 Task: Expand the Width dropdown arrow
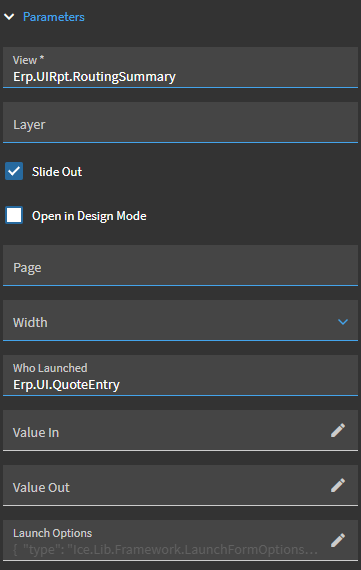click(x=343, y=322)
